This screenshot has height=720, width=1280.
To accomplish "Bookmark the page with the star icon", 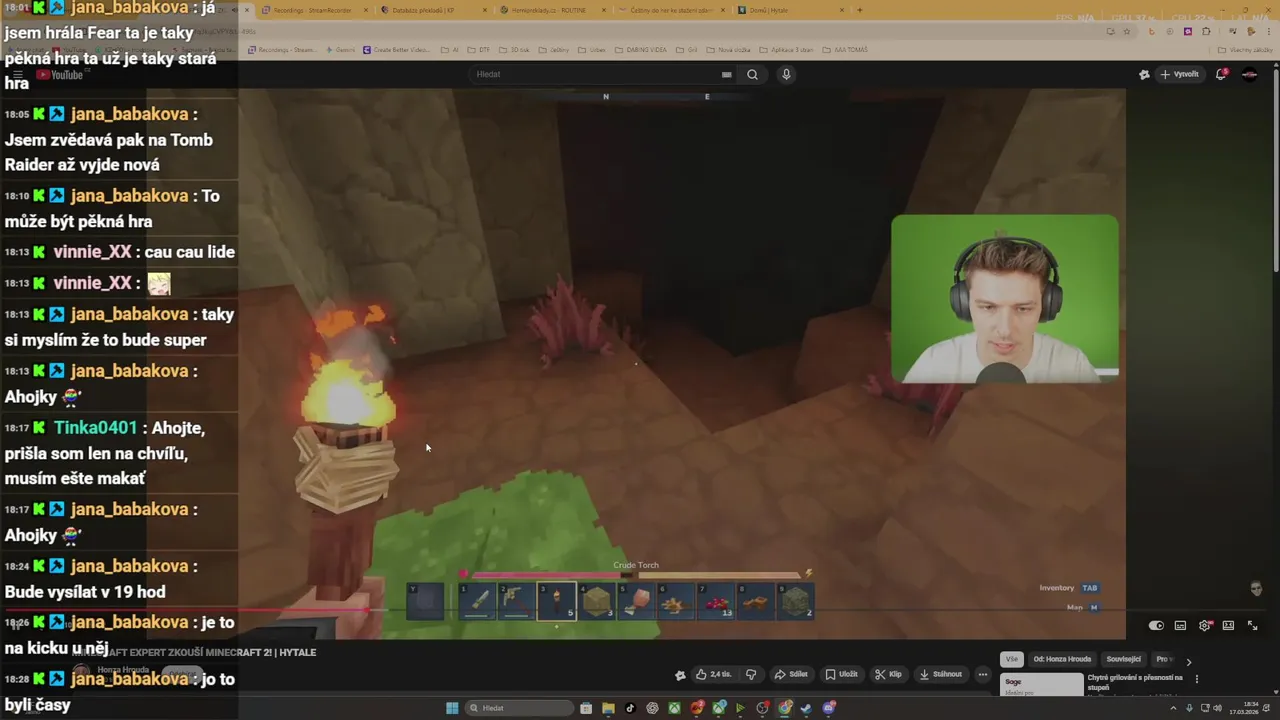I will coord(1126,31).
